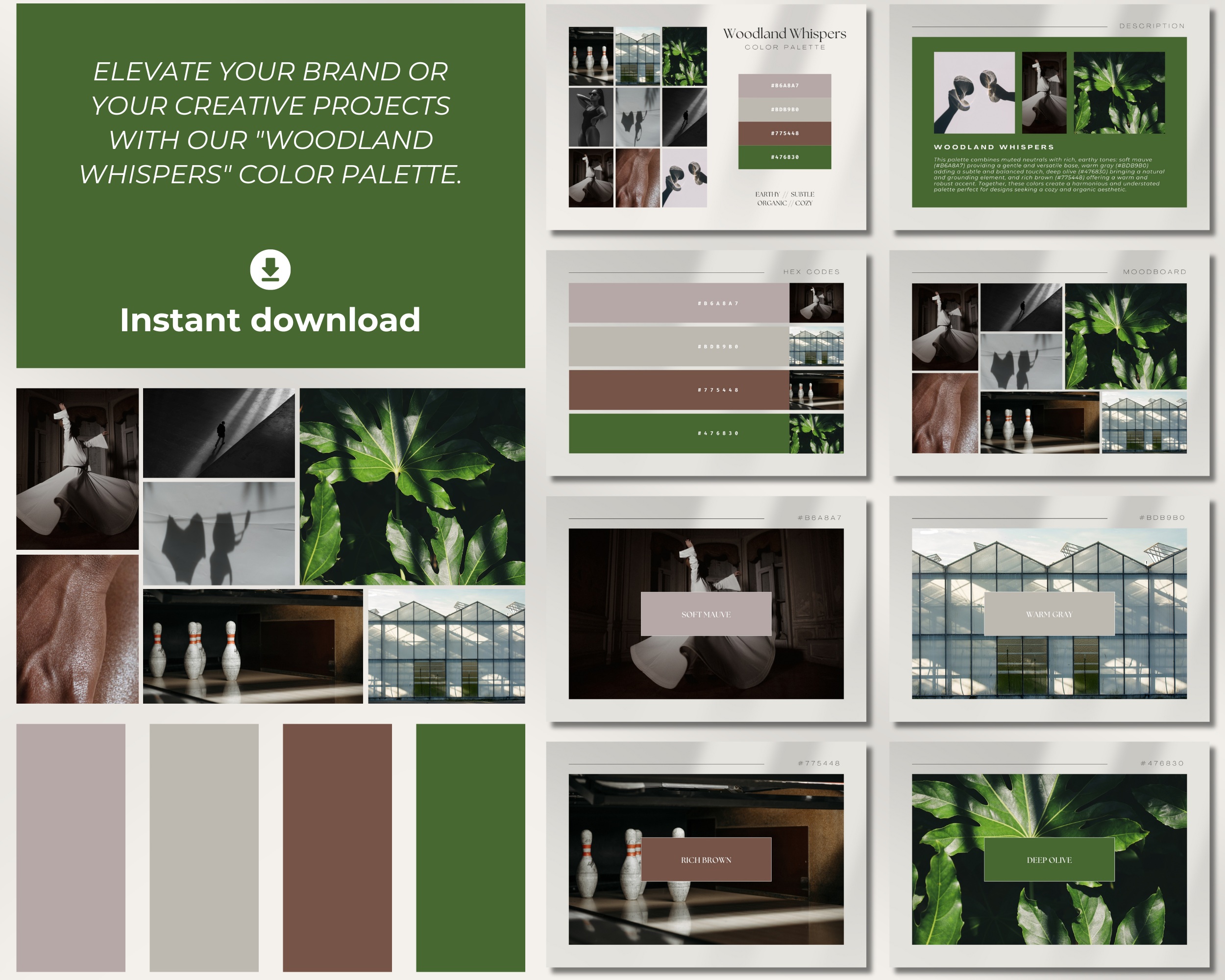Screen dimensions: 1225x980
Task: Click the rich brown large color swatch
Action: 337,847
